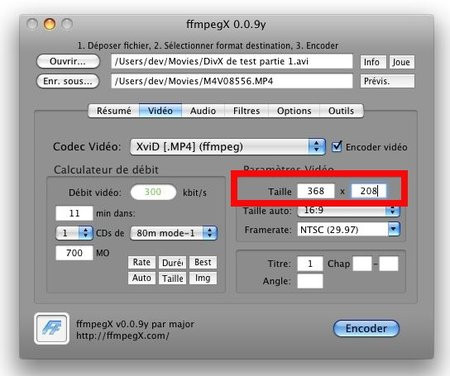Viewport: 450px width, 376px height.
Task: Open the 80m mode-1 dropdown
Action: [x=174, y=233]
